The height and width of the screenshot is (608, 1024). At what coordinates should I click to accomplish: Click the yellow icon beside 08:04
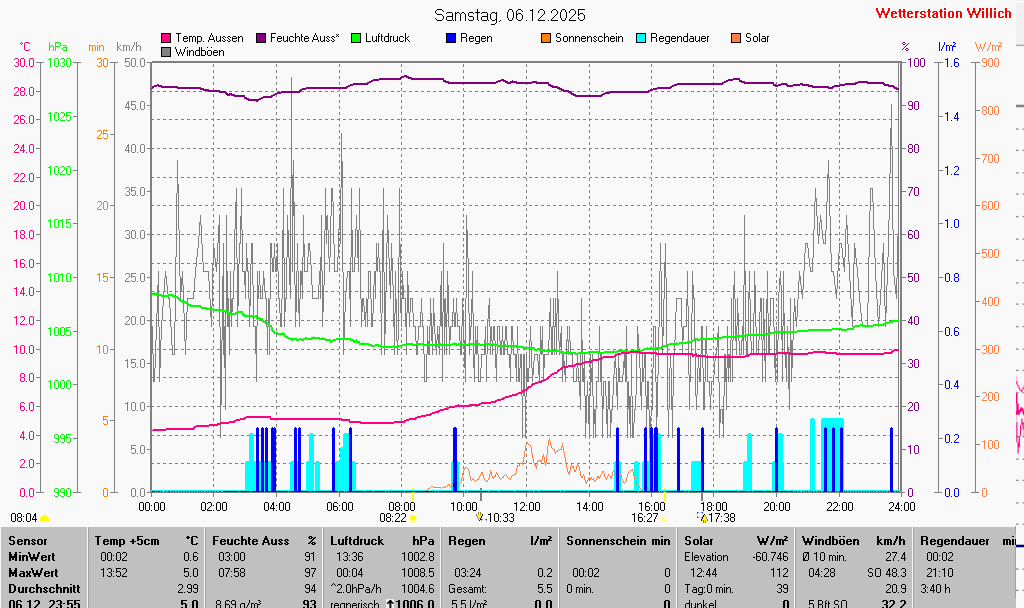(44, 518)
